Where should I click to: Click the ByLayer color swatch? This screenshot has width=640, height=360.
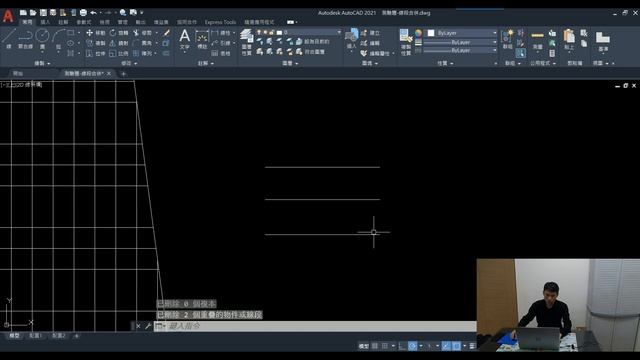coord(431,33)
